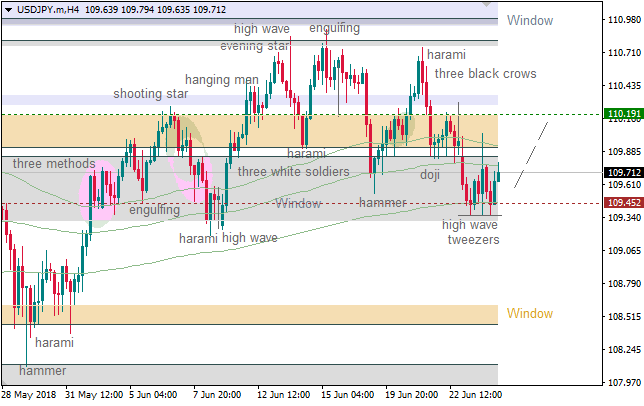
Task: Click the gray "Window" label at top right
Action: tap(530, 20)
